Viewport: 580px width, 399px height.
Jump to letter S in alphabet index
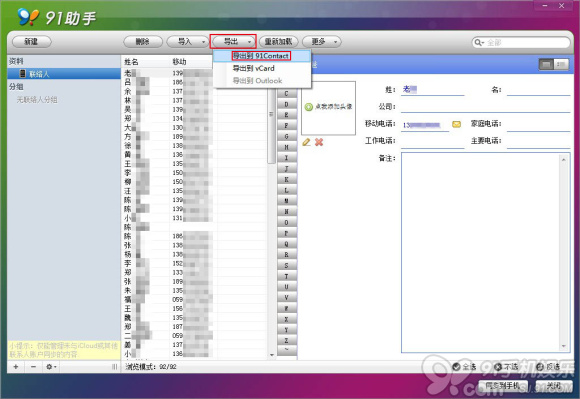(287, 266)
